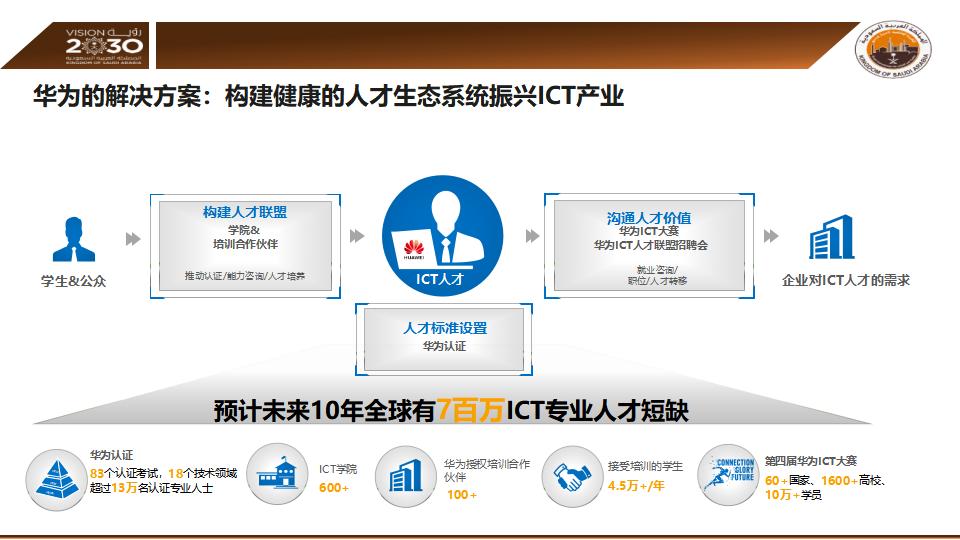Click the arrow before the ICT talent circle
The image size is (960, 540).
tap(357, 236)
